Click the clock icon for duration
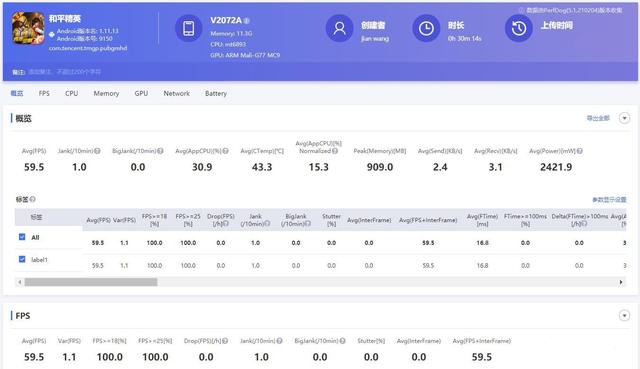This screenshot has width=640, height=369. click(426, 28)
